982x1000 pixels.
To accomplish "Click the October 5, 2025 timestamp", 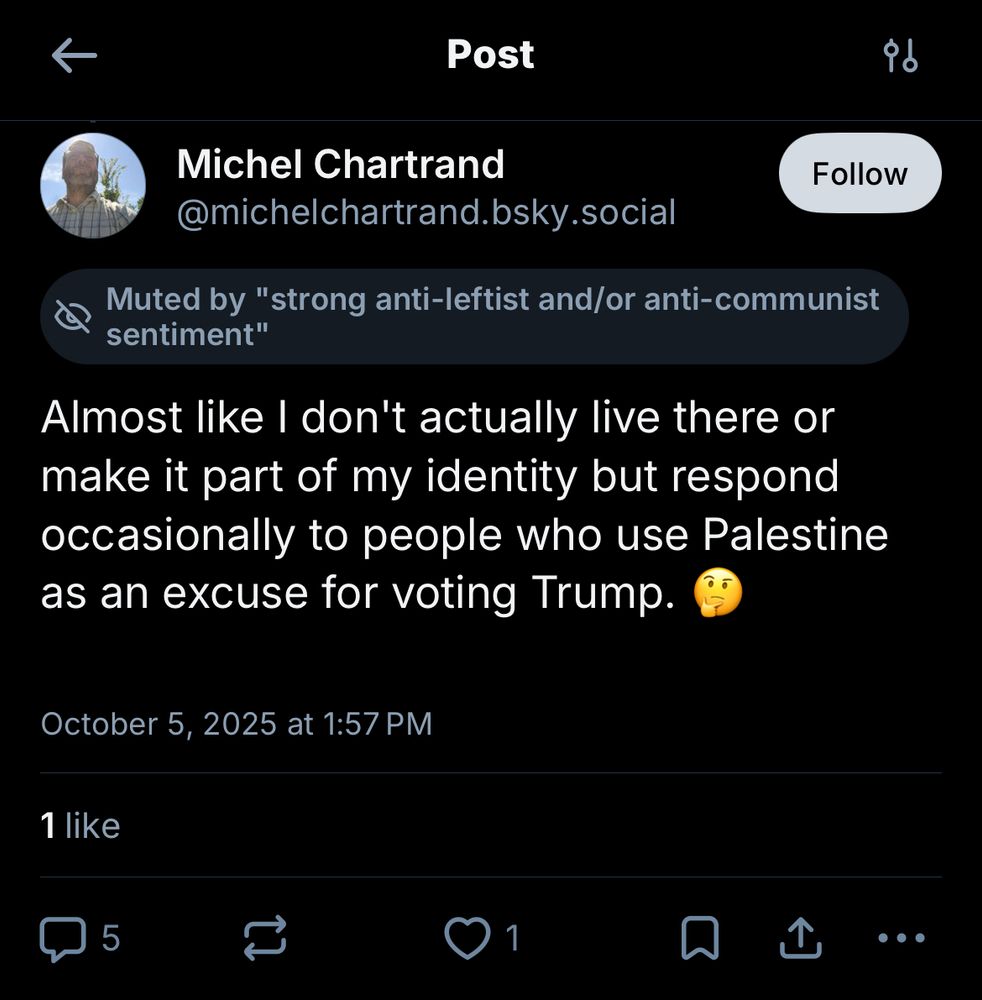I will tap(236, 723).
